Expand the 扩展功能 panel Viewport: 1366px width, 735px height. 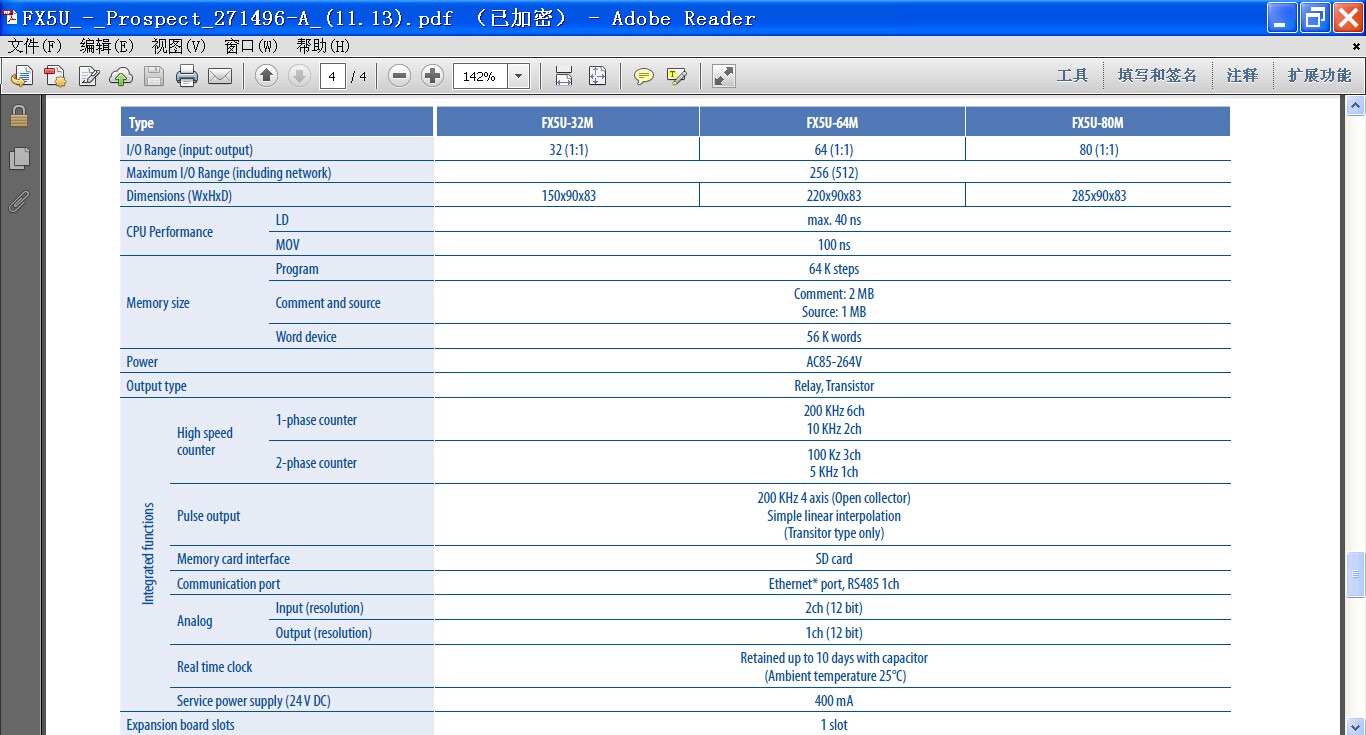click(1319, 76)
